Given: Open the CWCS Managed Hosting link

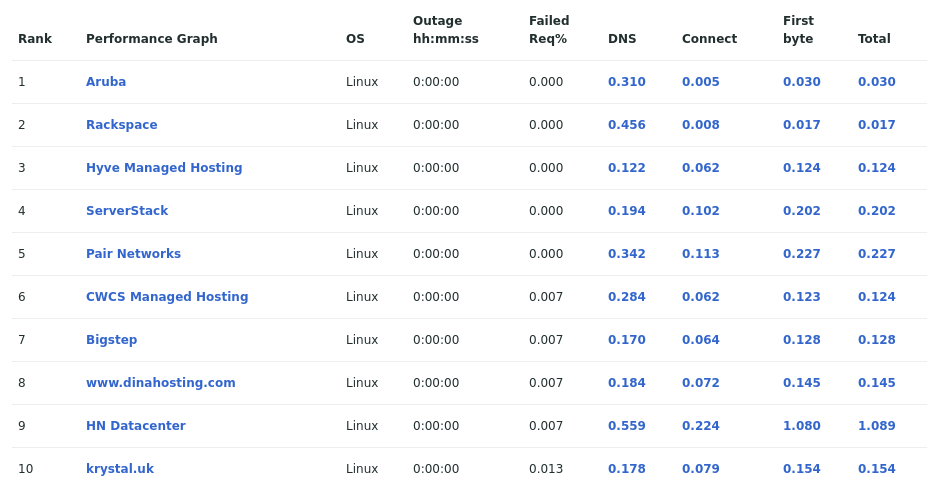Looking at the screenshot, I should [167, 297].
